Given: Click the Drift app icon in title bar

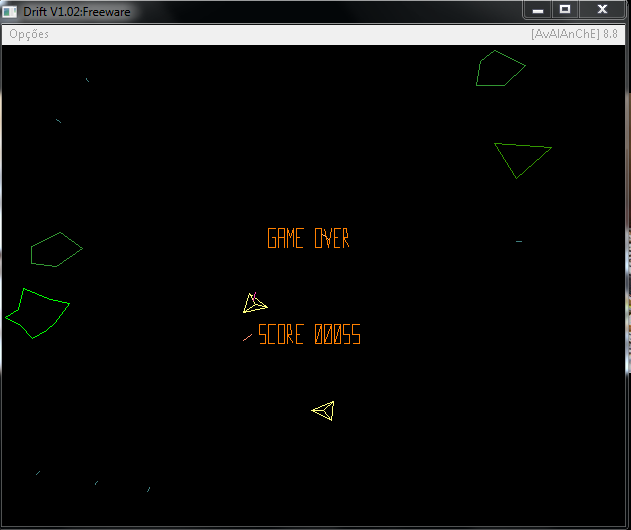Looking at the screenshot, I should [x=9, y=12].
